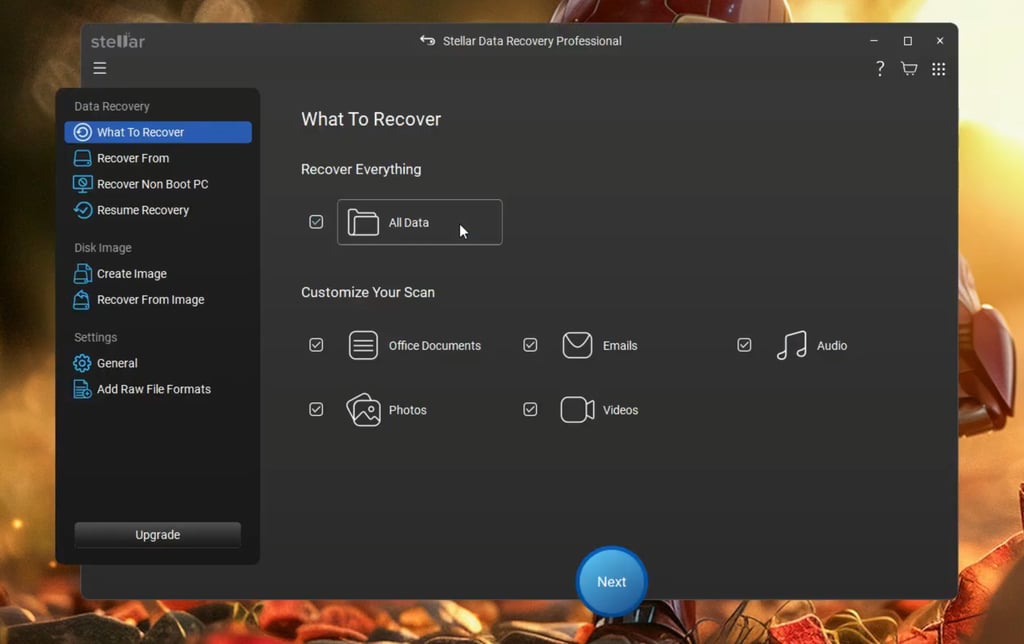The image size is (1024, 644).
Task: Select the All Data folder box
Action: point(420,222)
